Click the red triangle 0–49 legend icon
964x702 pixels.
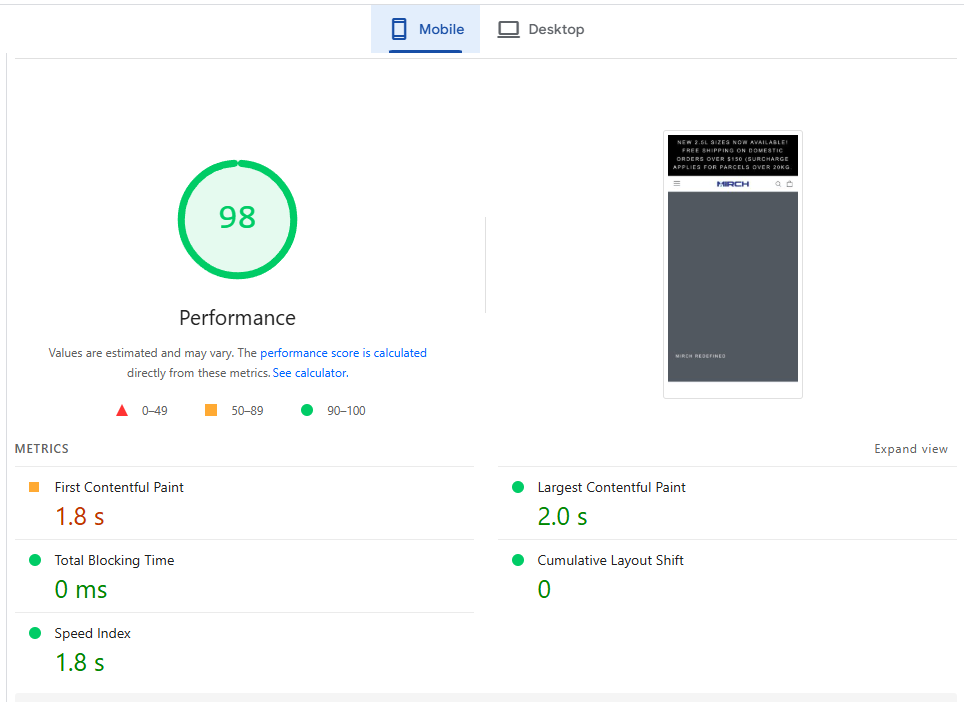pos(122,410)
